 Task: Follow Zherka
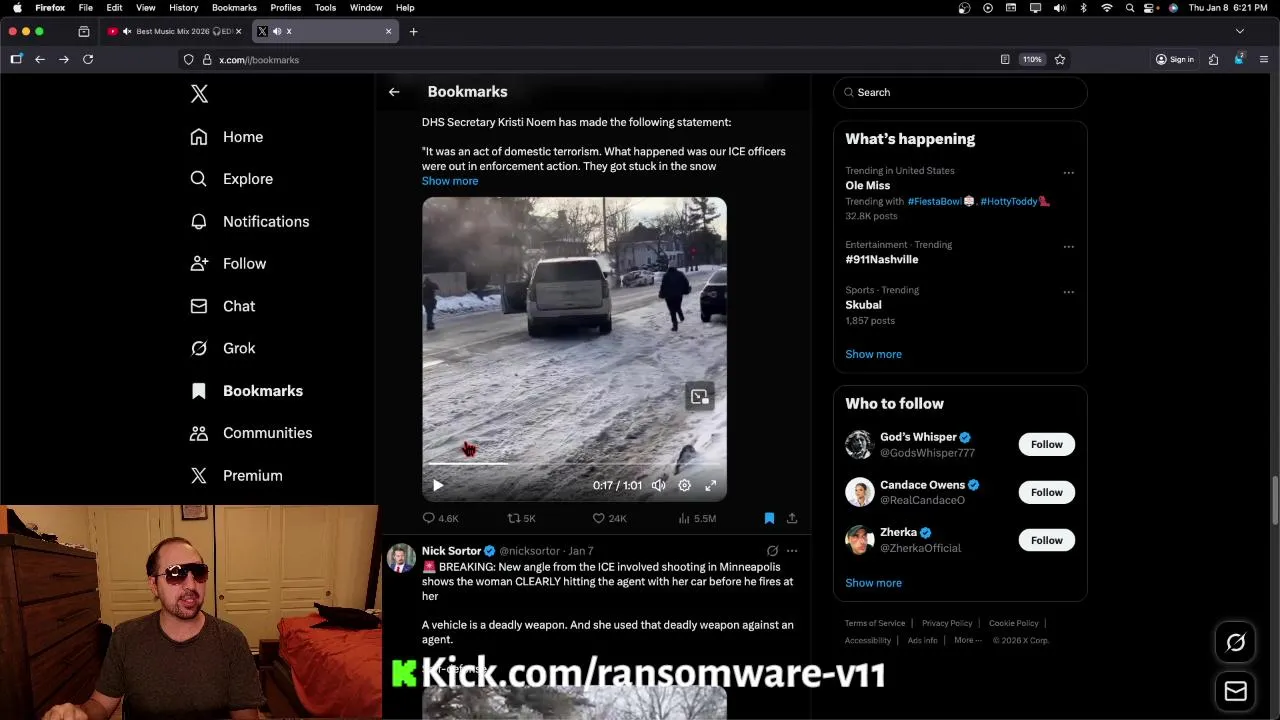[1046, 540]
